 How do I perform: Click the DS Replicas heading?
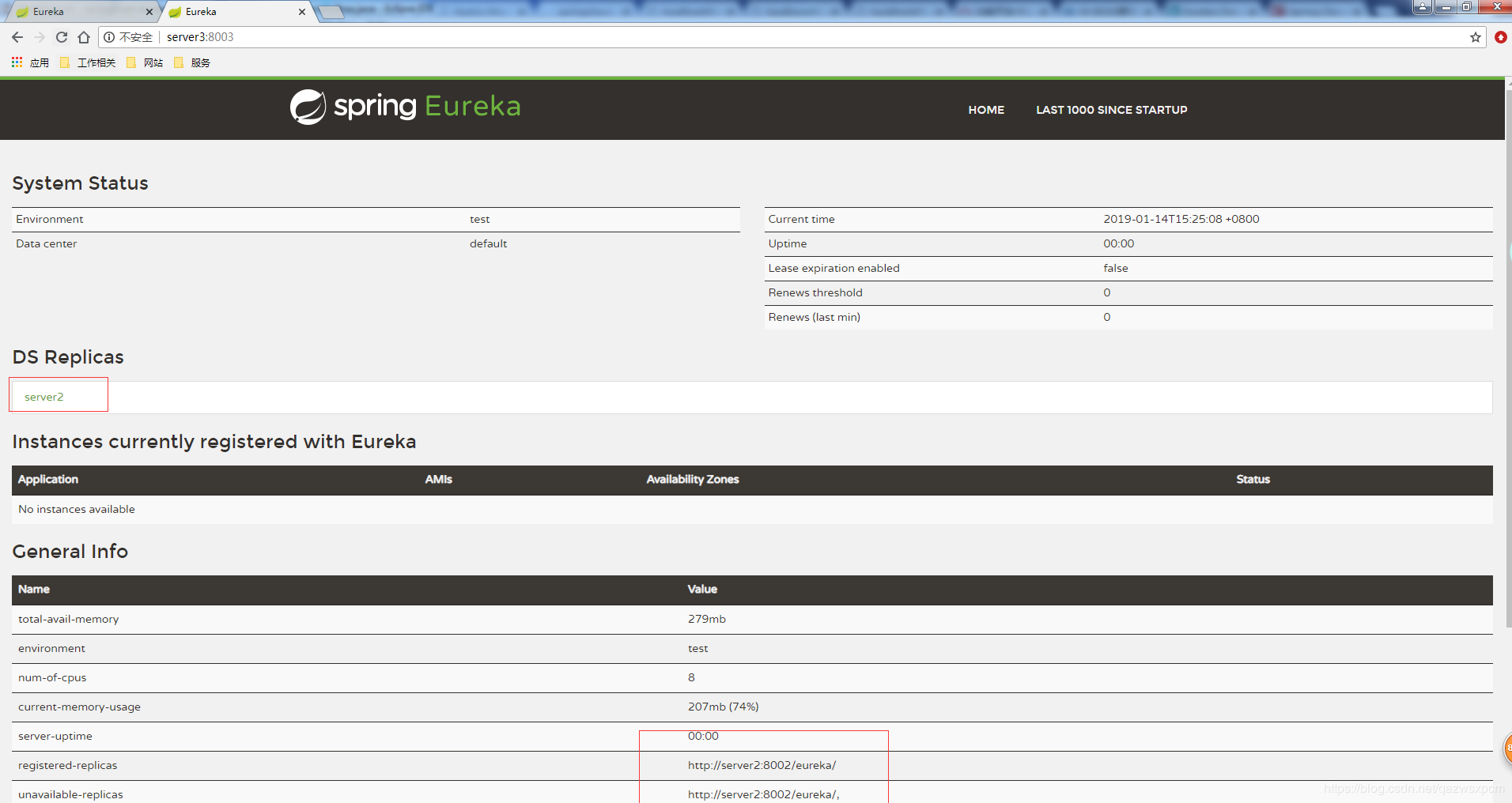(68, 357)
